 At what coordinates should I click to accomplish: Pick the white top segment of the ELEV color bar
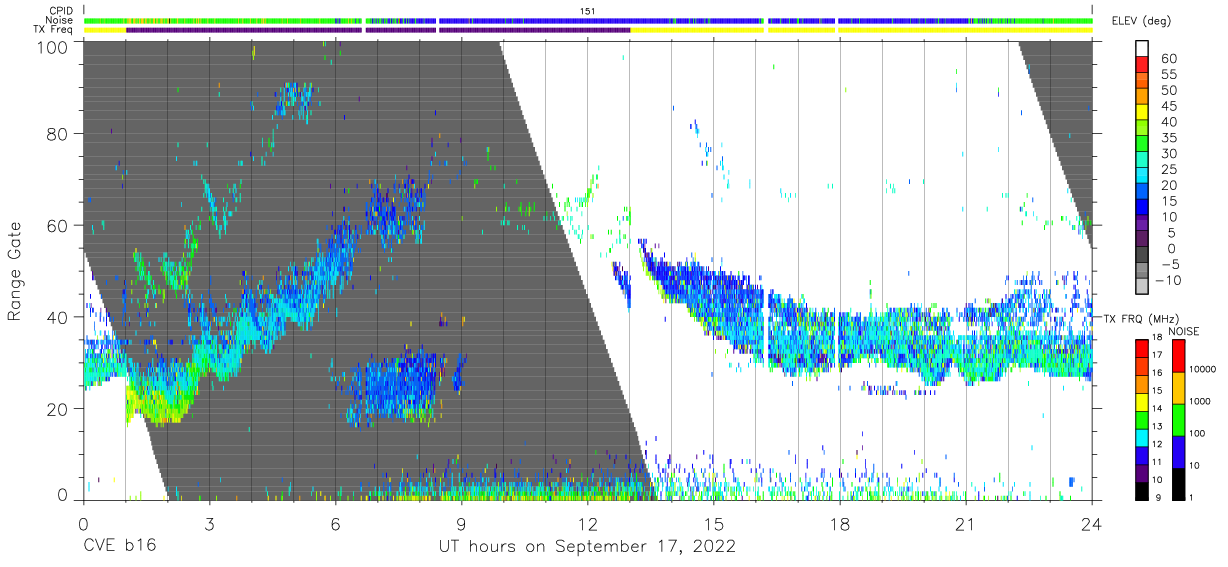1142,48
